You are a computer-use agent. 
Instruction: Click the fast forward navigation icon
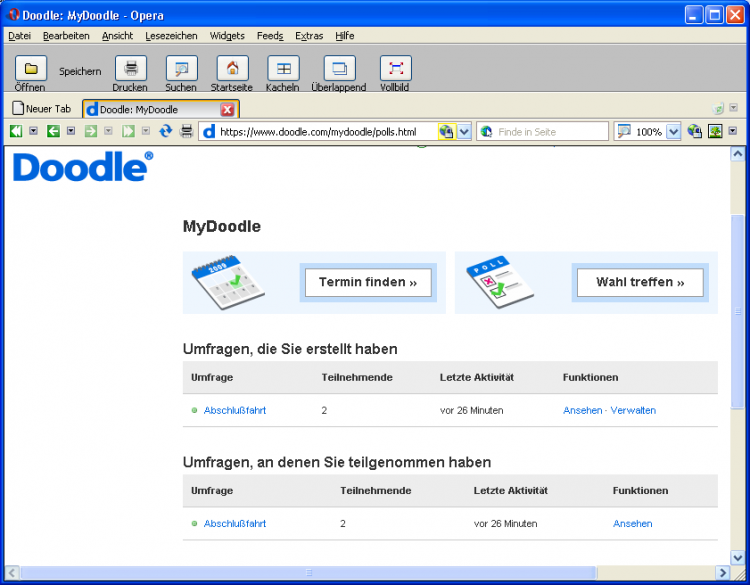click(x=128, y=131)
